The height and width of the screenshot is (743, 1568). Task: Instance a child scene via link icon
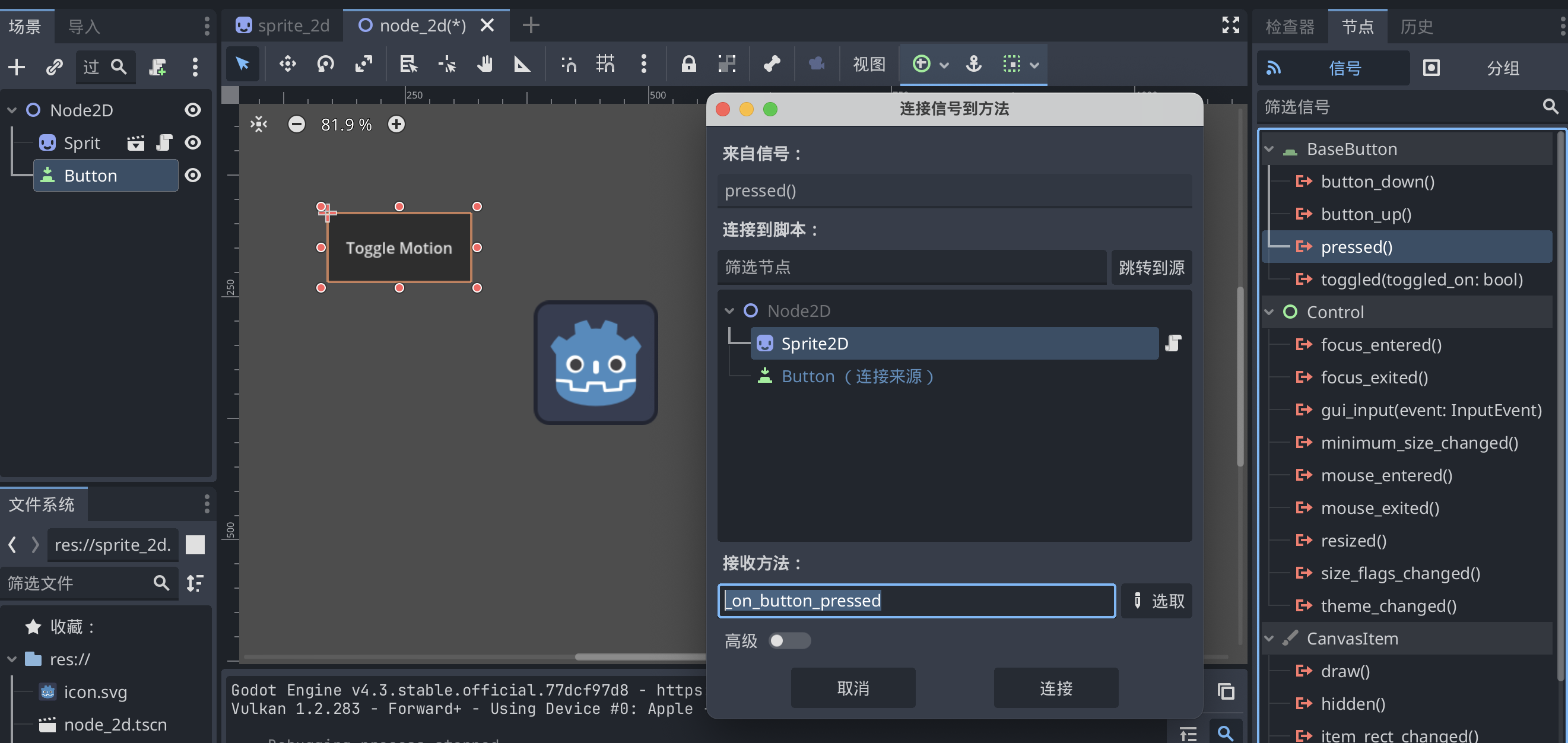[54, 67]
